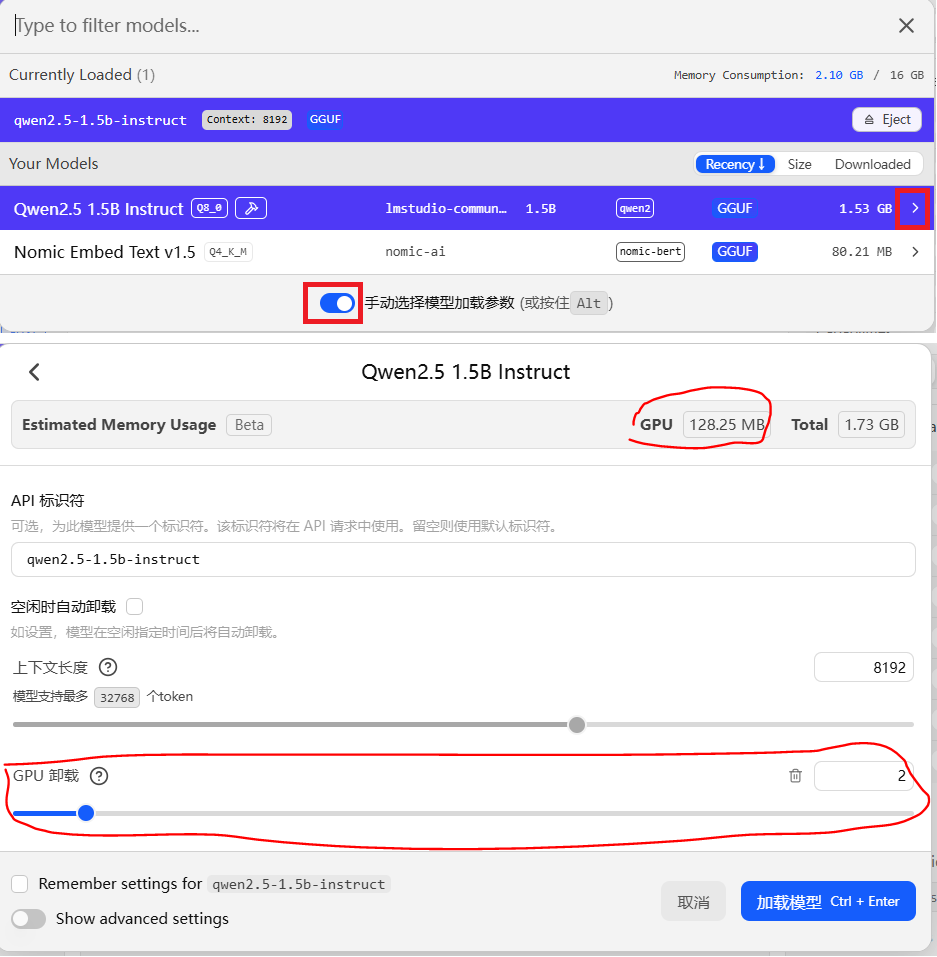This screenshot has width=937, height=957.
Task: Click the tool-use hammer icon on Qwen2.5
Action: 251,208
